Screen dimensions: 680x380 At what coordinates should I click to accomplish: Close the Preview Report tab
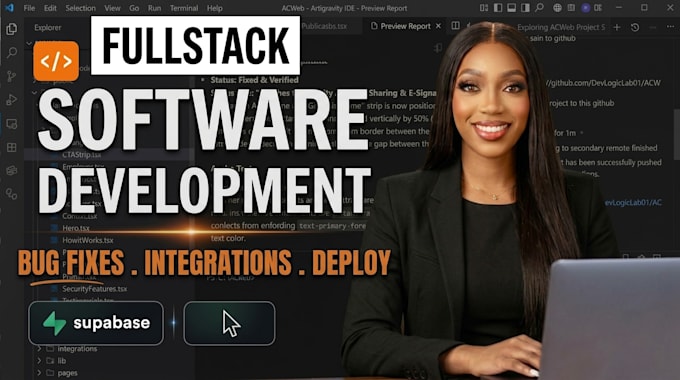(438, 26)
